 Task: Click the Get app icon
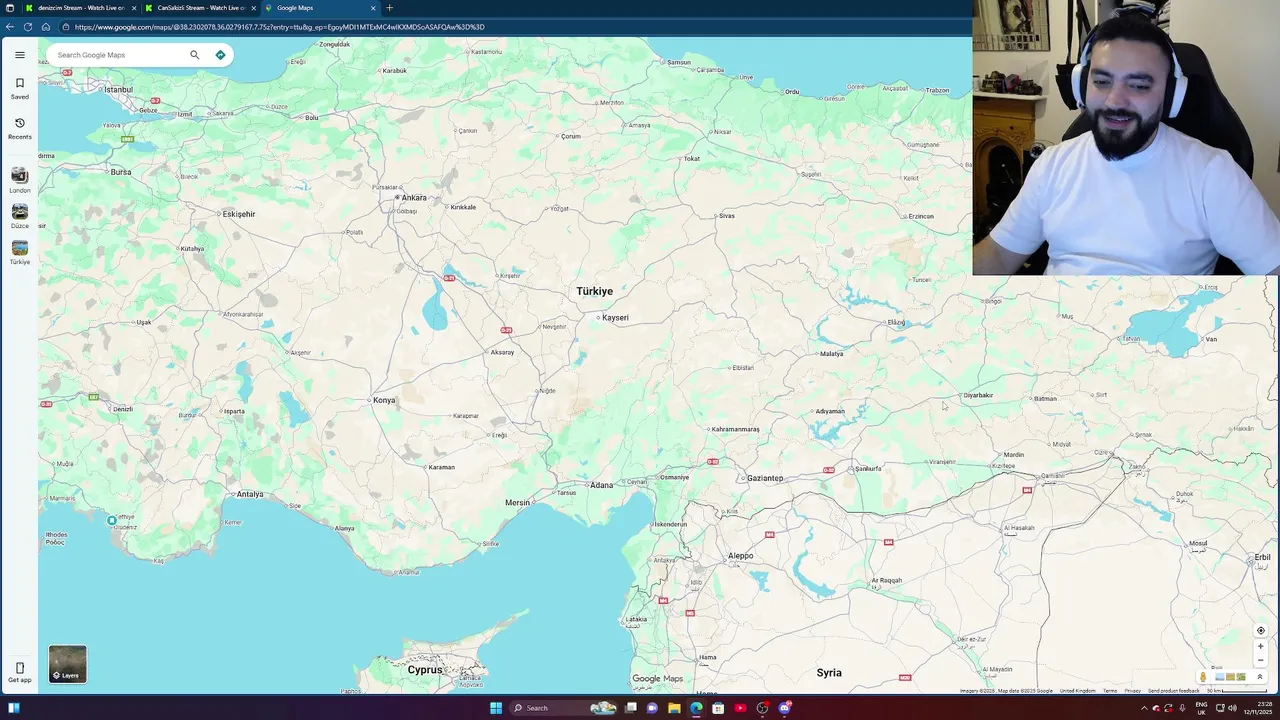[19, 672]
